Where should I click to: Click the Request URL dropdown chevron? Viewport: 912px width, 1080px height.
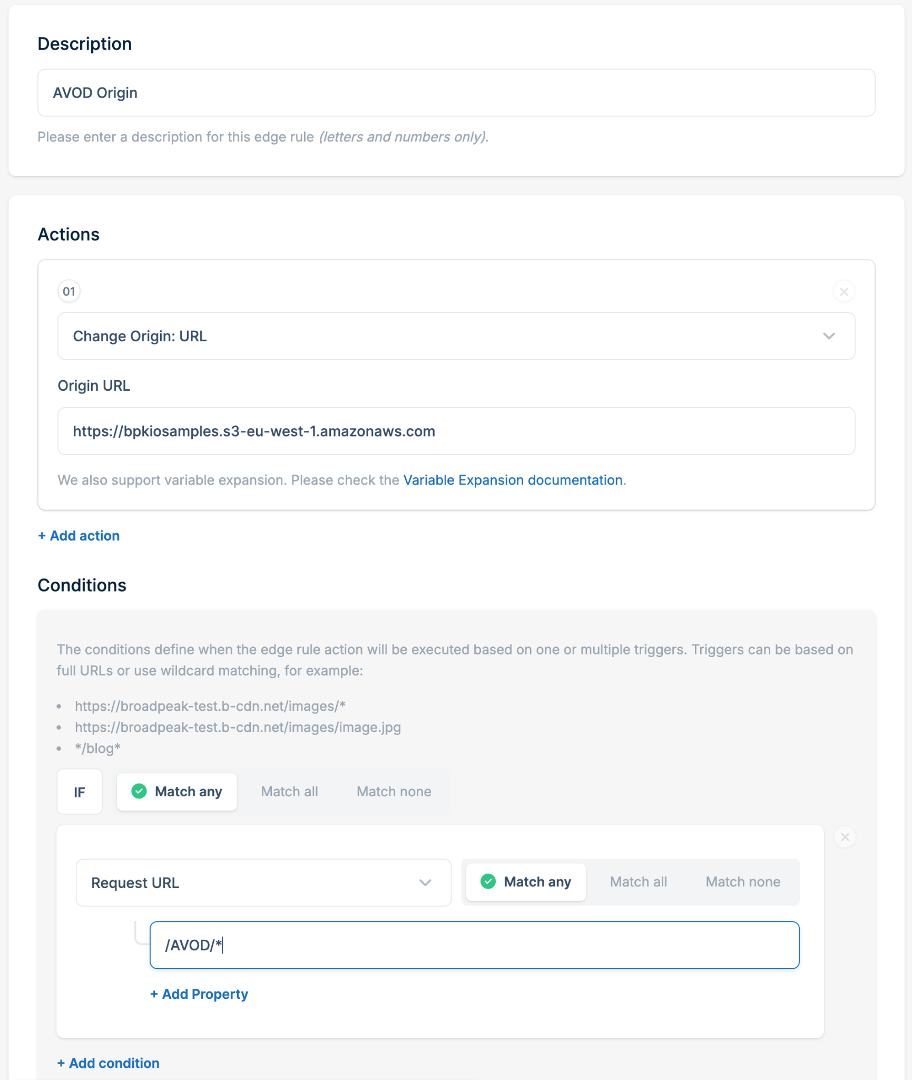click(x=425, y=883)
